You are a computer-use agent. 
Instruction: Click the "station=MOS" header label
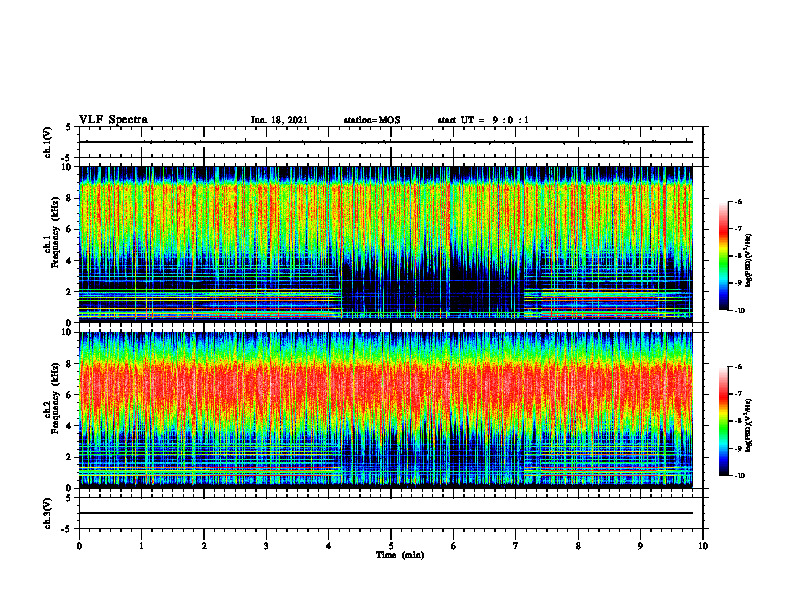pyautogui.click(x=372, y=120)
